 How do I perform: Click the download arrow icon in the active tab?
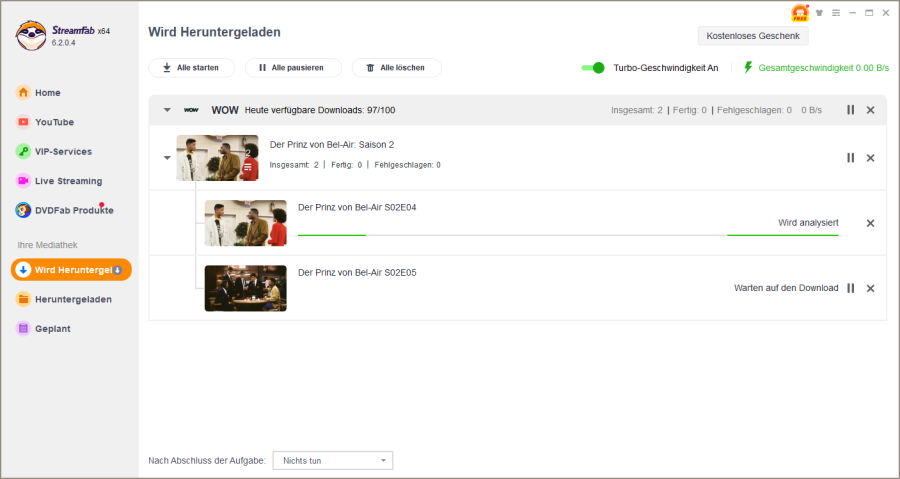23,270
